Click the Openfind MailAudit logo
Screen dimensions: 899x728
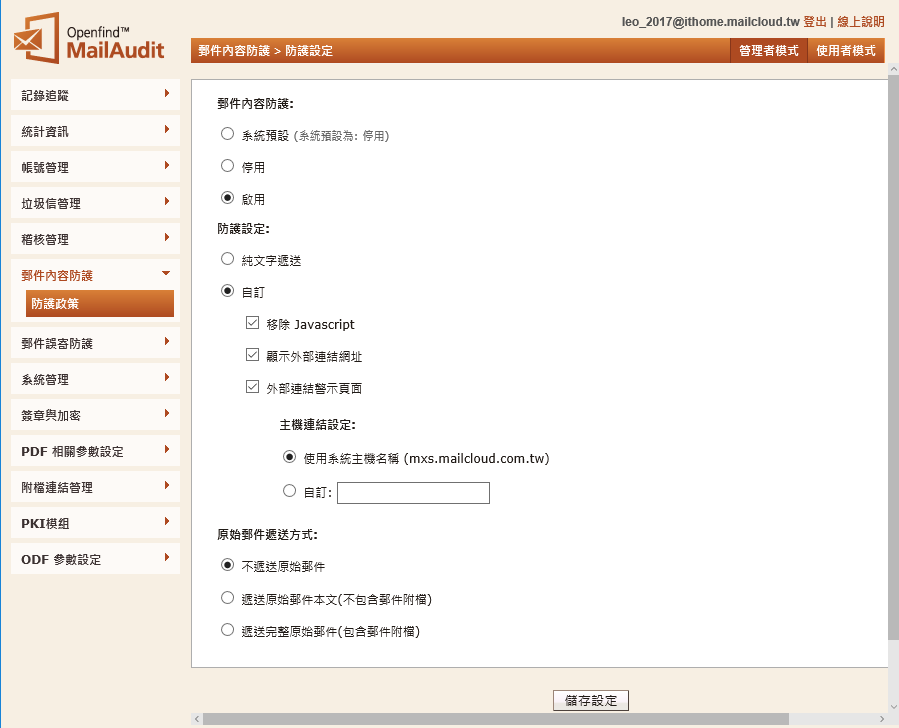(89, 40)
